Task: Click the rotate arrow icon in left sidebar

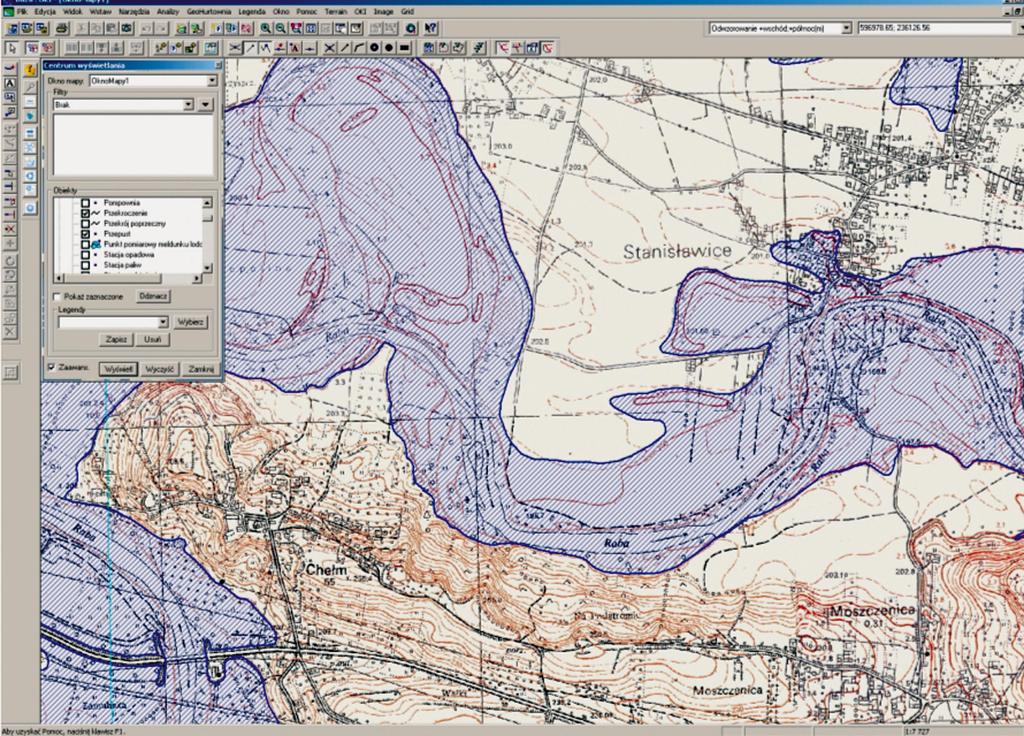Action: [10, 261]
